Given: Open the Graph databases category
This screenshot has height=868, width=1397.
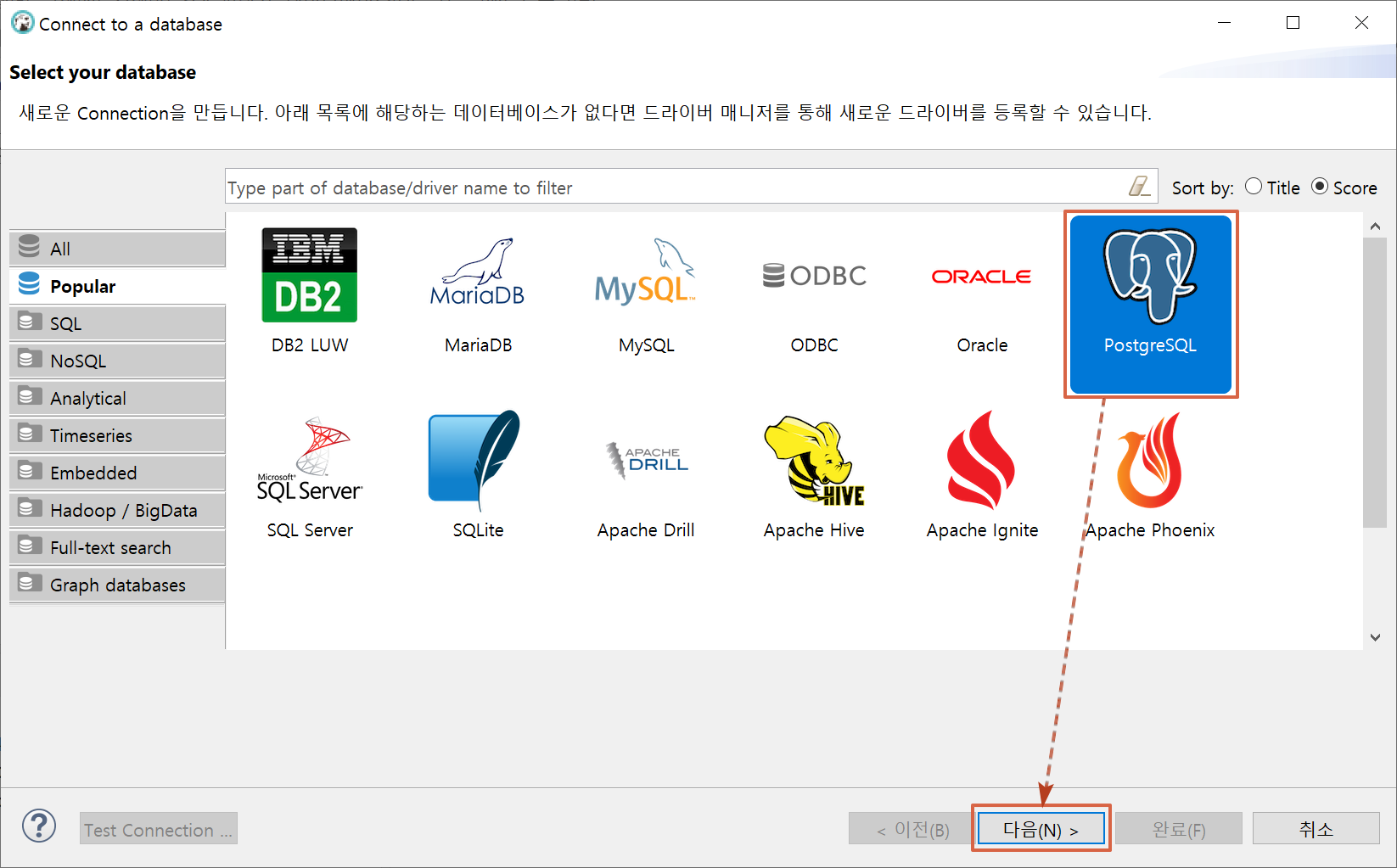Looking at the screenshot, I should coord(117,585).
